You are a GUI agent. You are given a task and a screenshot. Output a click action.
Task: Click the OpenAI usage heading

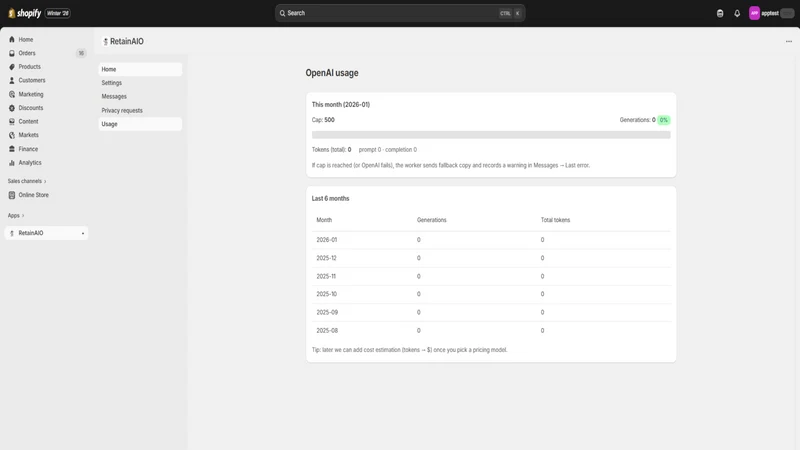[x=332, y=73]
